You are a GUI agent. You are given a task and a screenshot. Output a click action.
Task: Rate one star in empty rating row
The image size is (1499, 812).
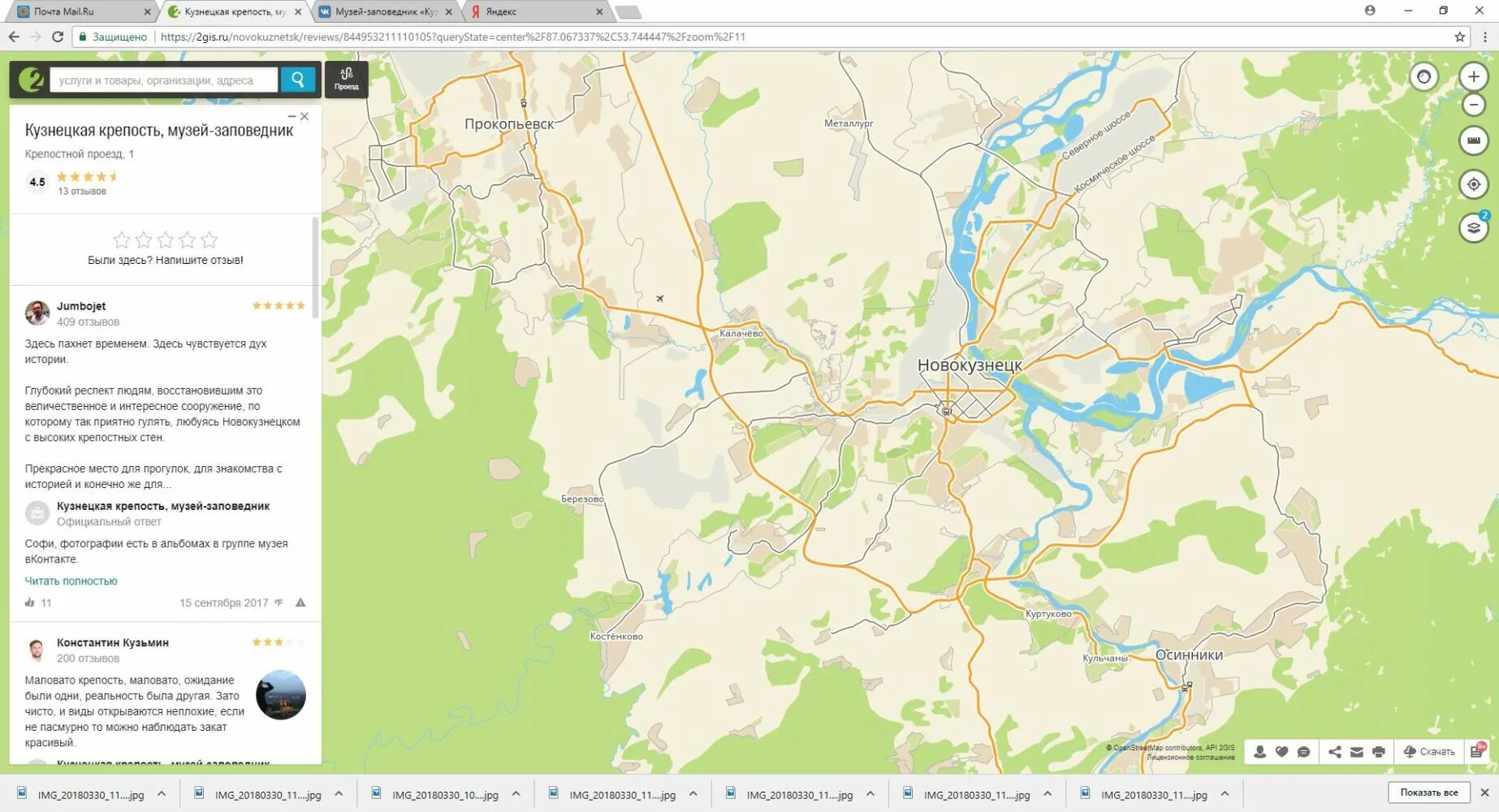pyautogui.click(x=122, y=240)
